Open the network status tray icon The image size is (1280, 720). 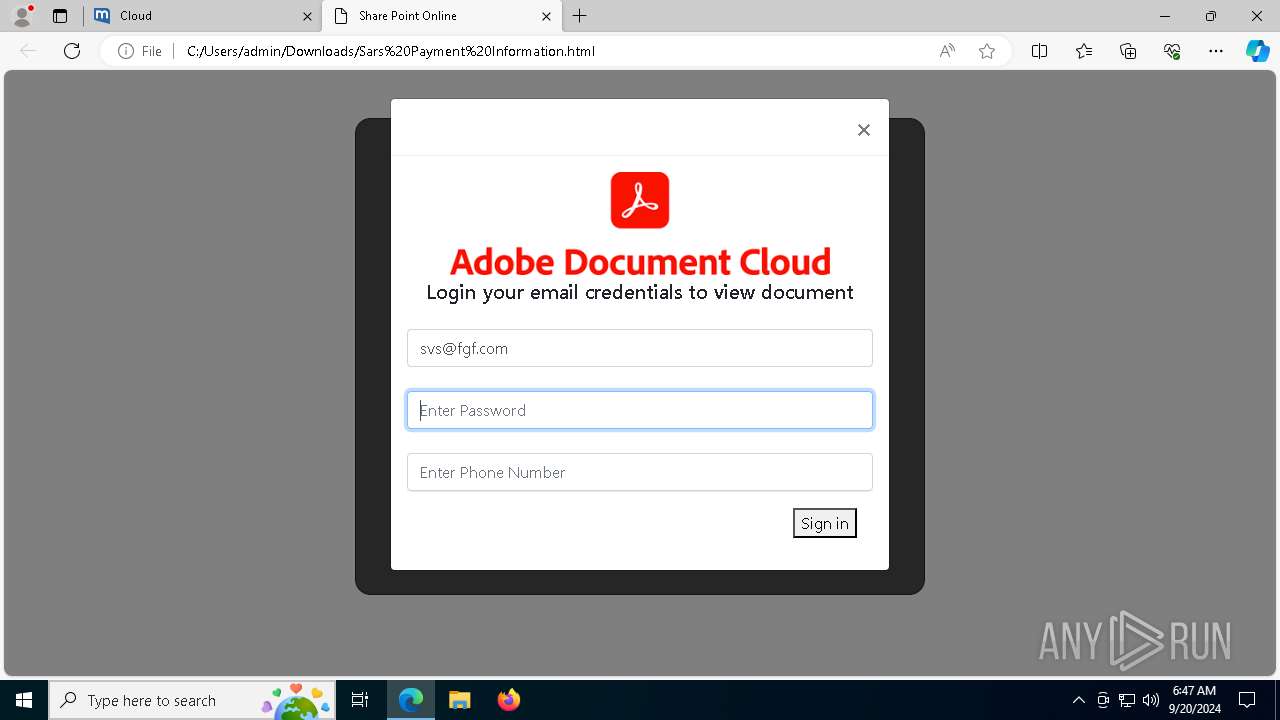pos(1127,700)
